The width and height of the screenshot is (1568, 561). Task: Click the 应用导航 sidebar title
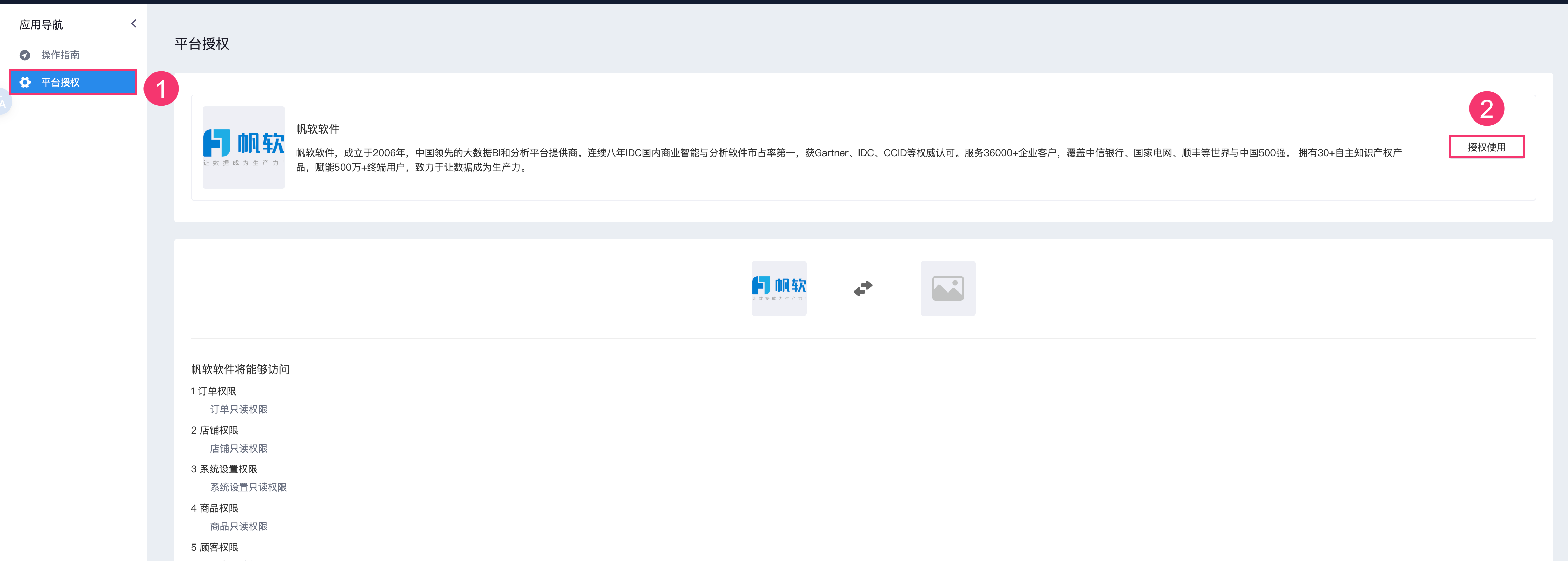coord(42,24)
